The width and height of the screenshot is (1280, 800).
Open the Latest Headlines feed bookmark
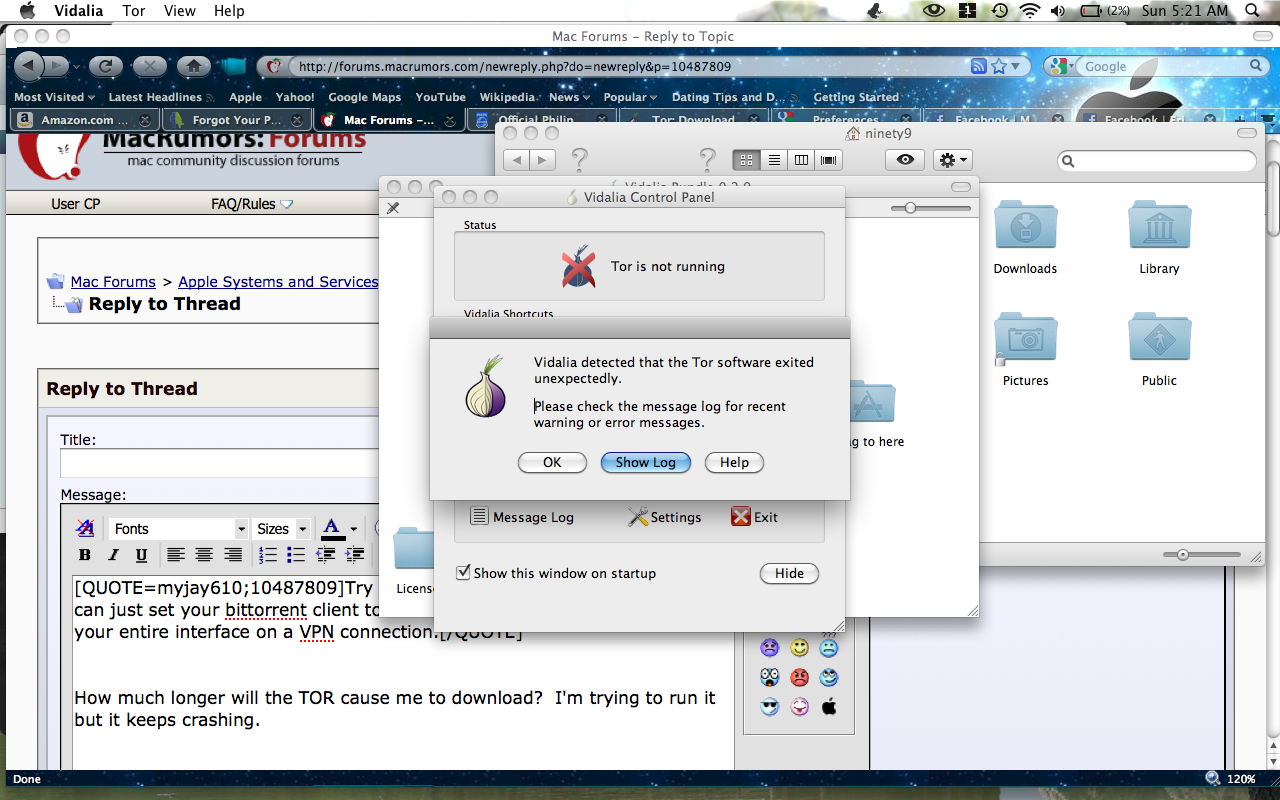tap(160, 97)
